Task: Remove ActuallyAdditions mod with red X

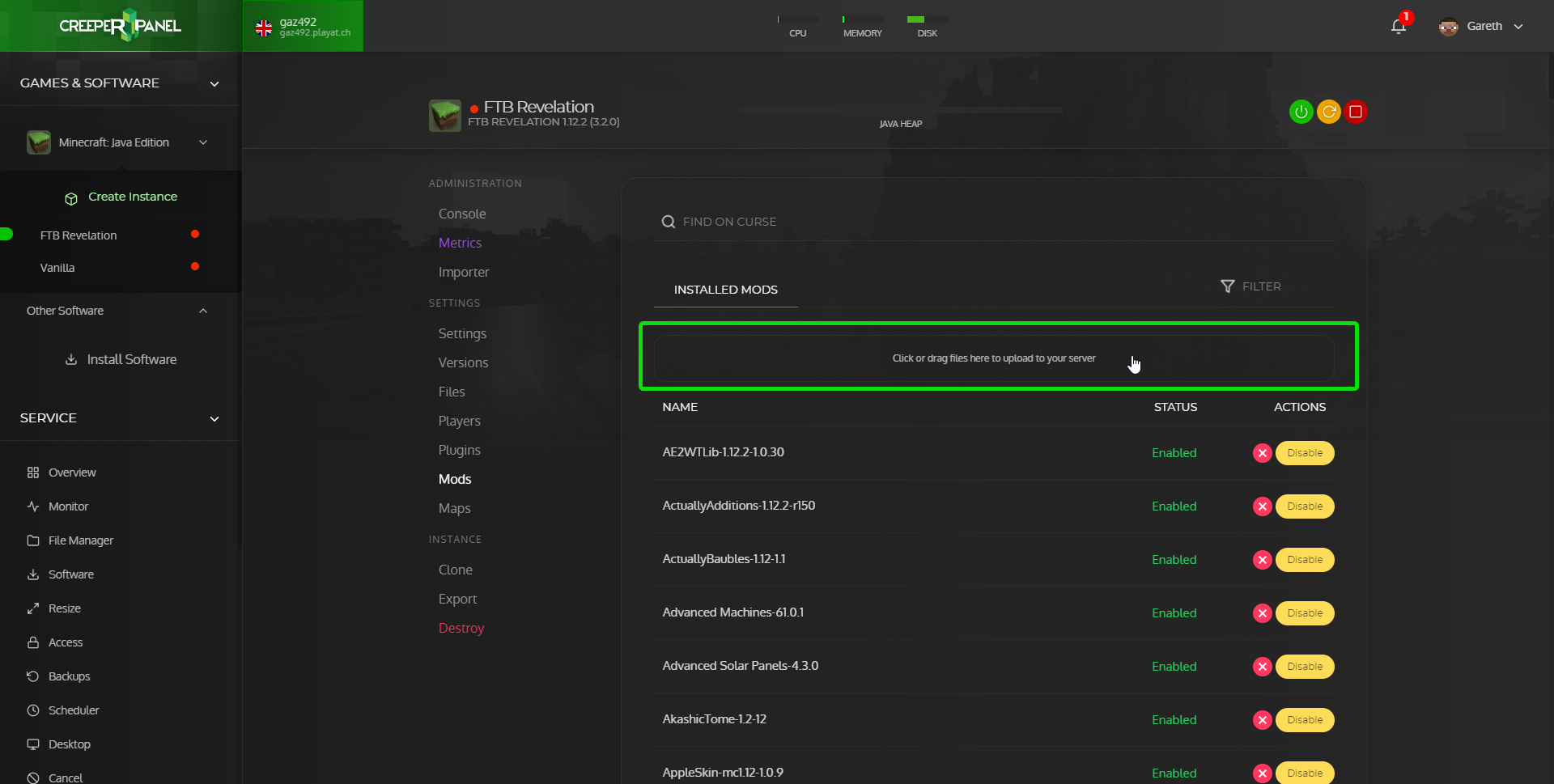Action: click(x=1262, y=506)
